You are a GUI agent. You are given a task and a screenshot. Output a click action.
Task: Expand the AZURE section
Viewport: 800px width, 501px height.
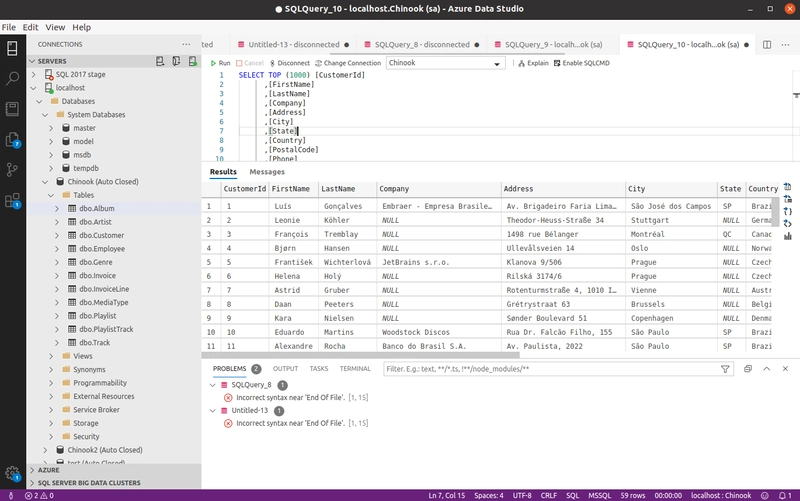(114, 470)
